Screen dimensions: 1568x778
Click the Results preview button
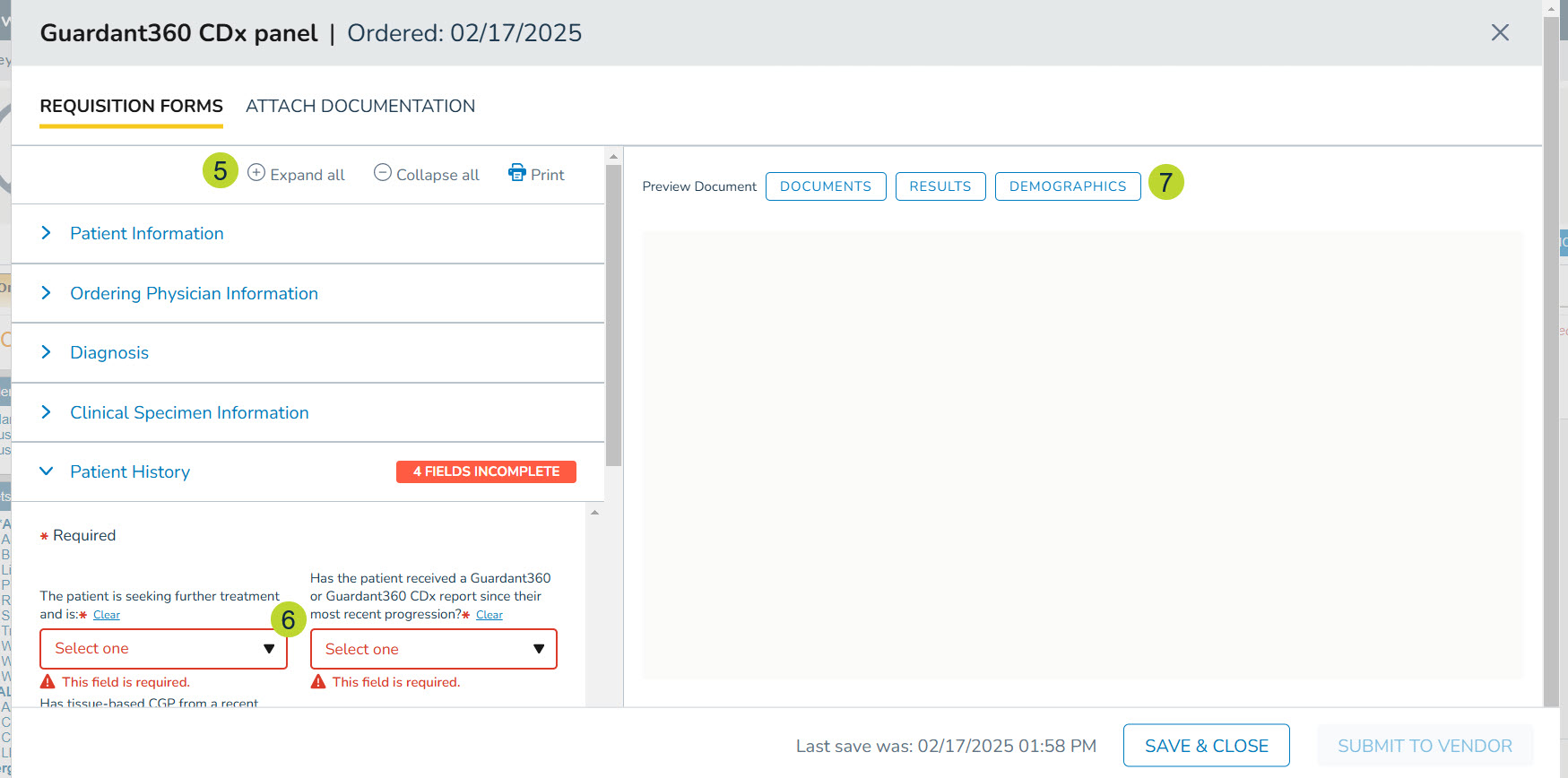click(x=940, y=186)
